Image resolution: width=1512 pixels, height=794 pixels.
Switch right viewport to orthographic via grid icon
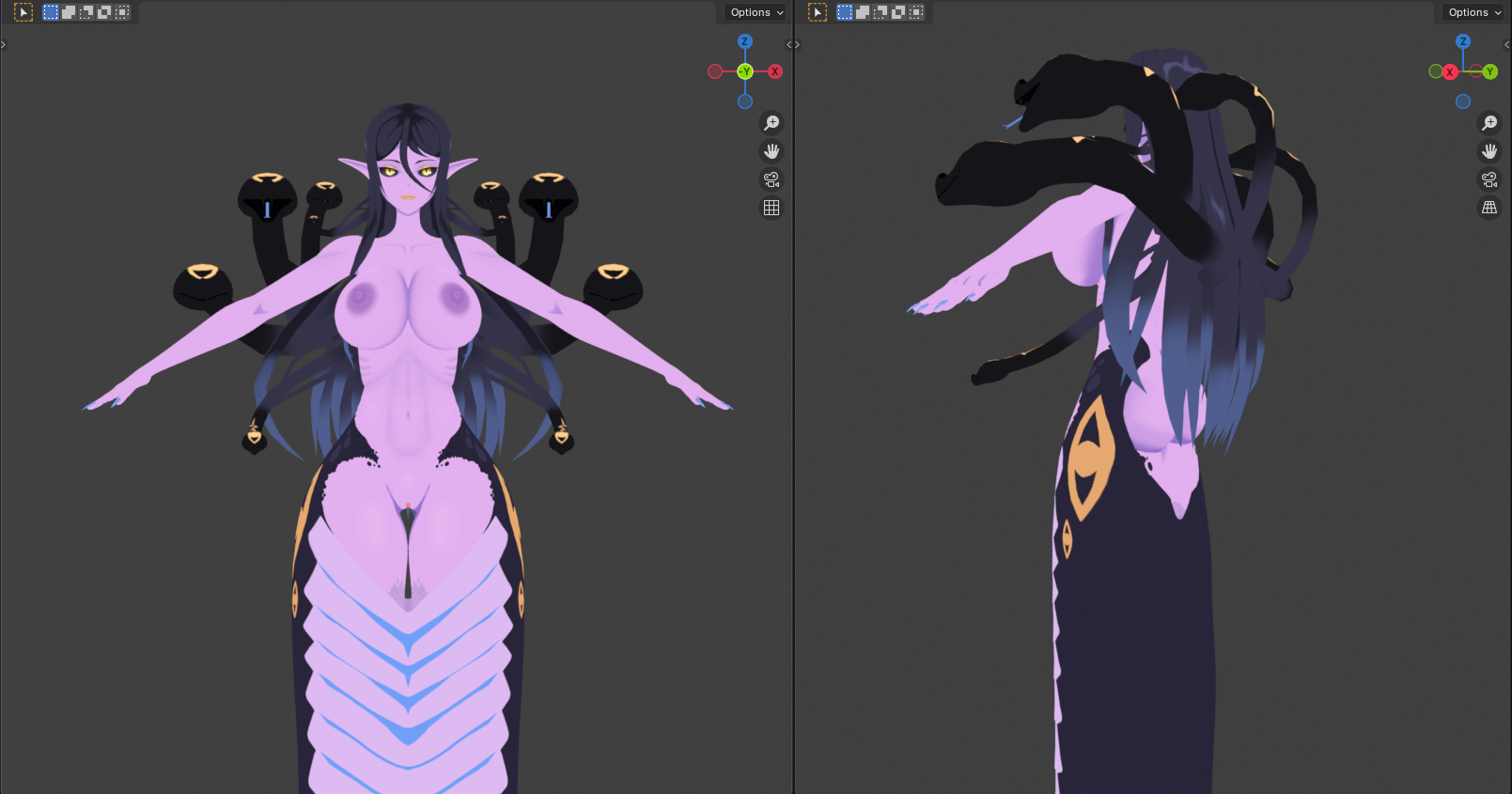1489,208
